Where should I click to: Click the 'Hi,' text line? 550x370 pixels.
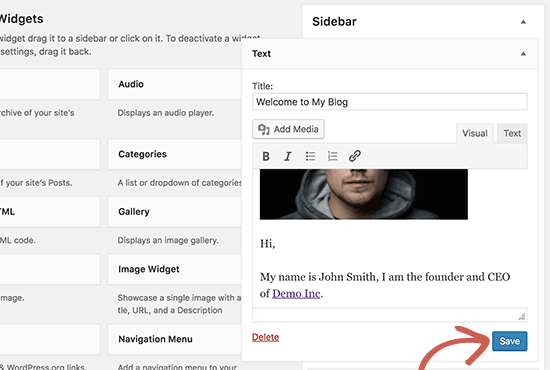268,243
